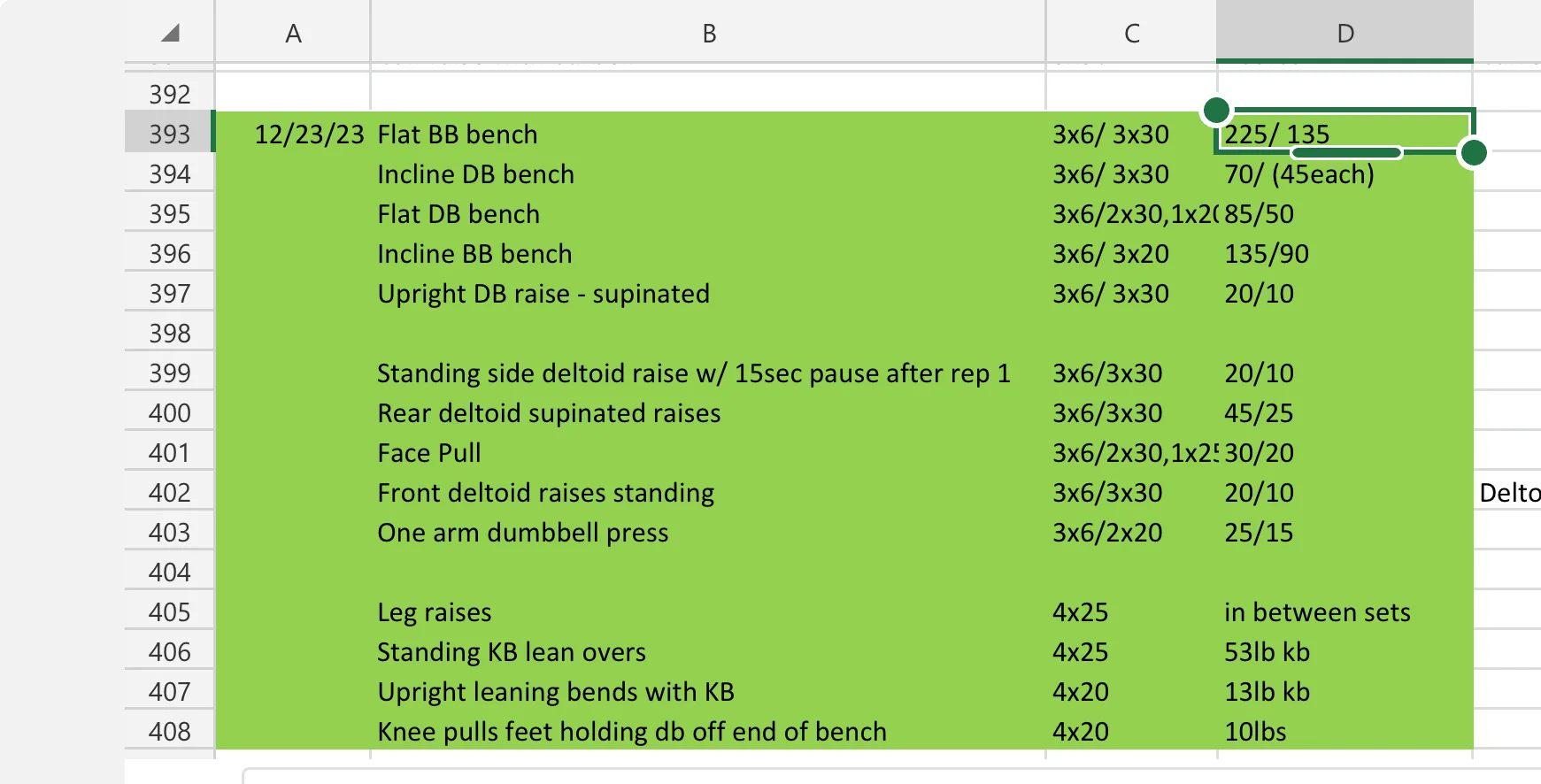1541x784 pixels.
Task: Click the bottom-right green selection handle
Action: (1473, 152)
